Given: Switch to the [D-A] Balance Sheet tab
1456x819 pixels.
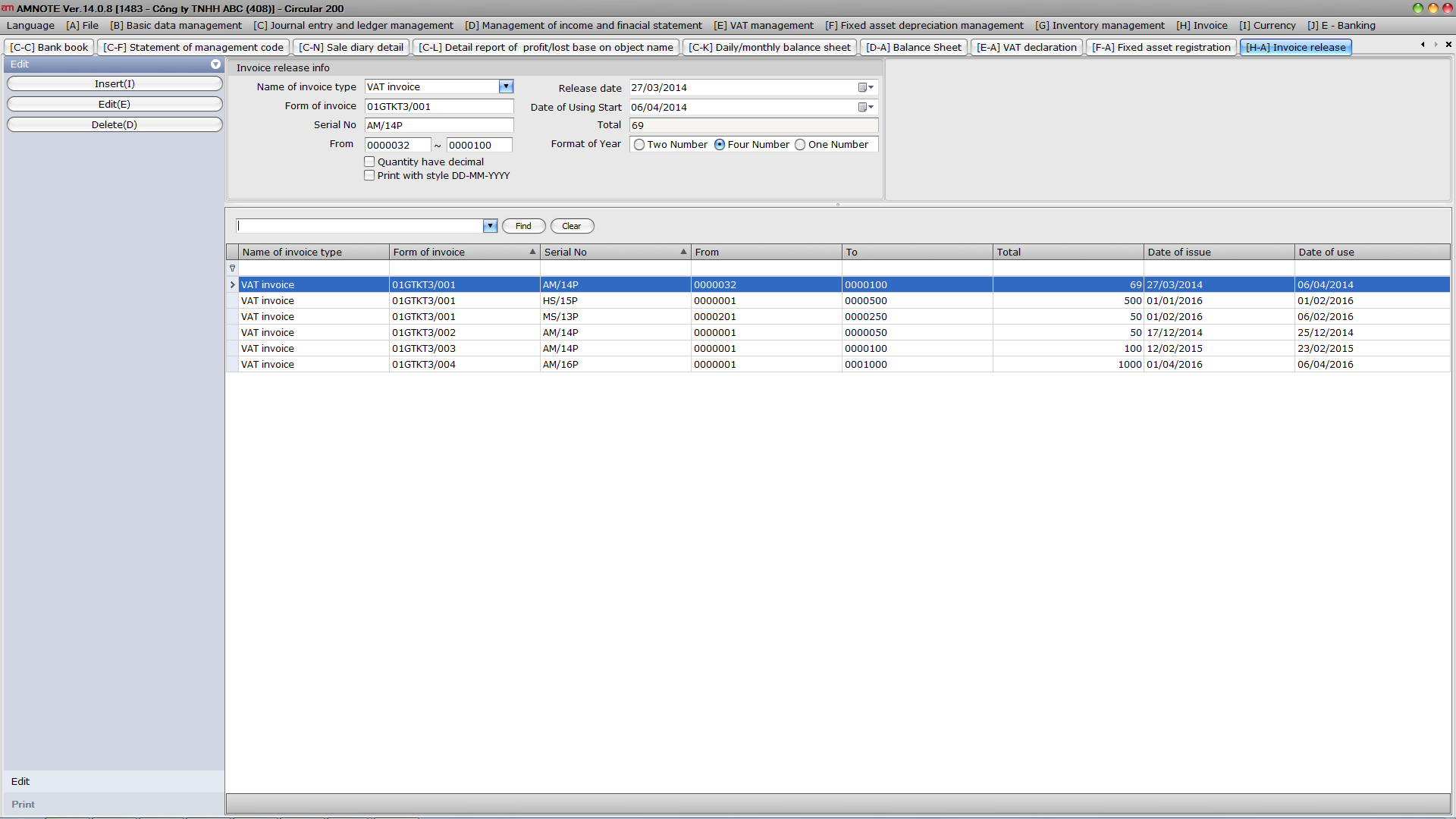Looking at the screenshot, I should coord(913,47).
